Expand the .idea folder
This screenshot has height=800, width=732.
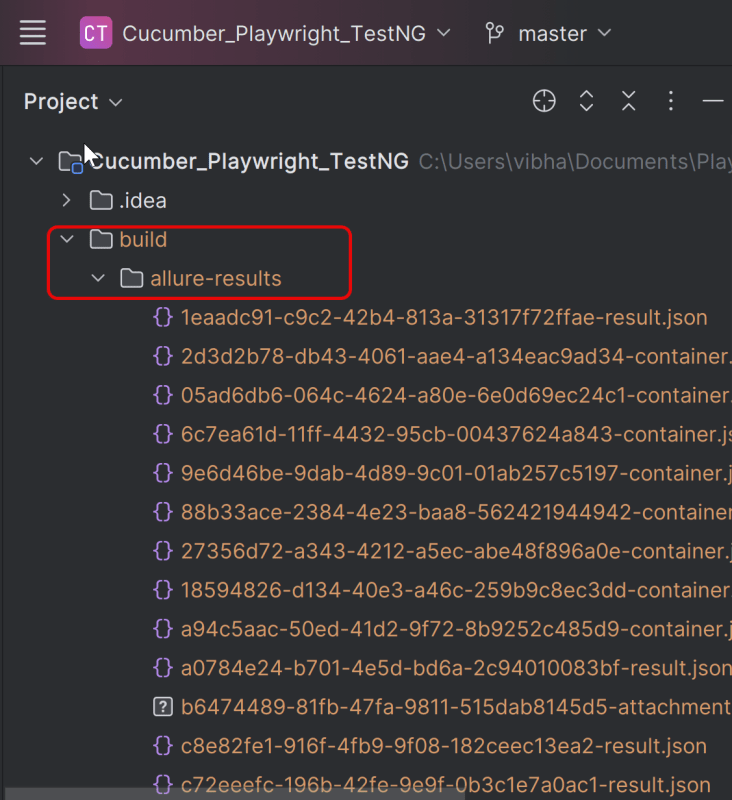pos(67,201)
